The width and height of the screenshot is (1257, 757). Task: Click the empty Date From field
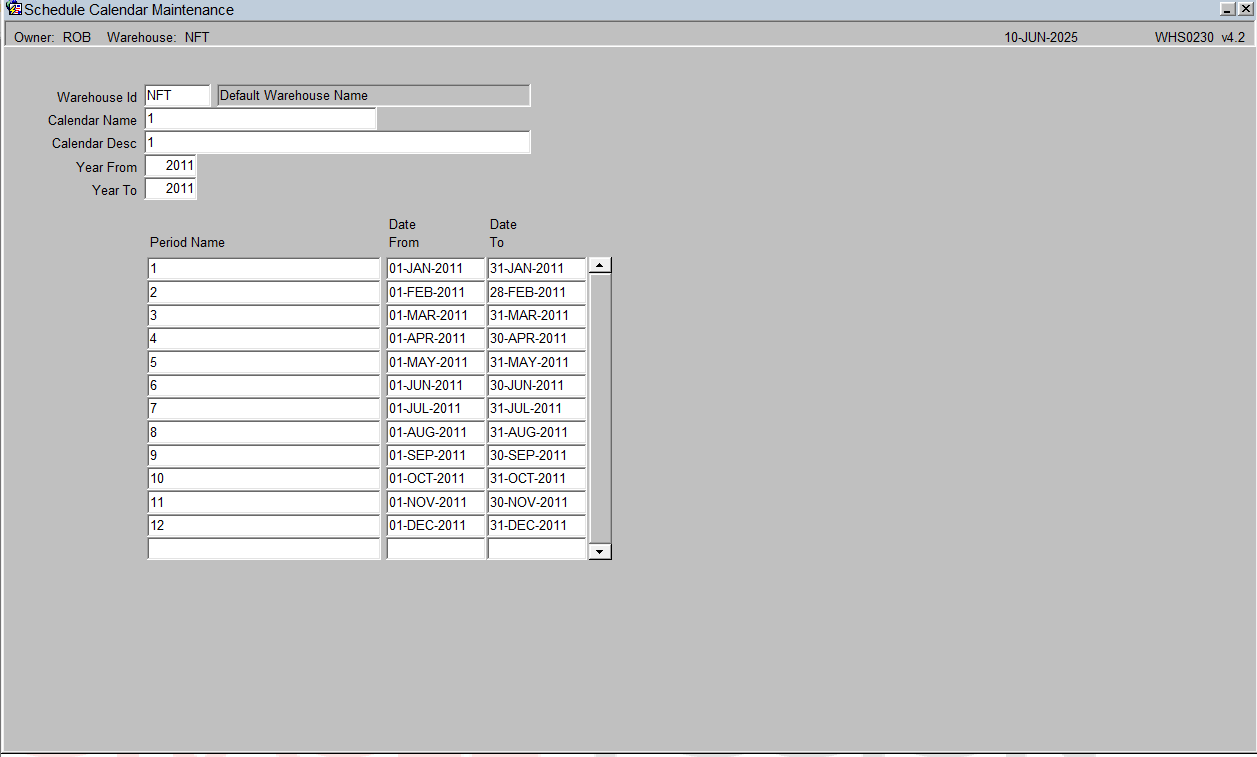435,549
